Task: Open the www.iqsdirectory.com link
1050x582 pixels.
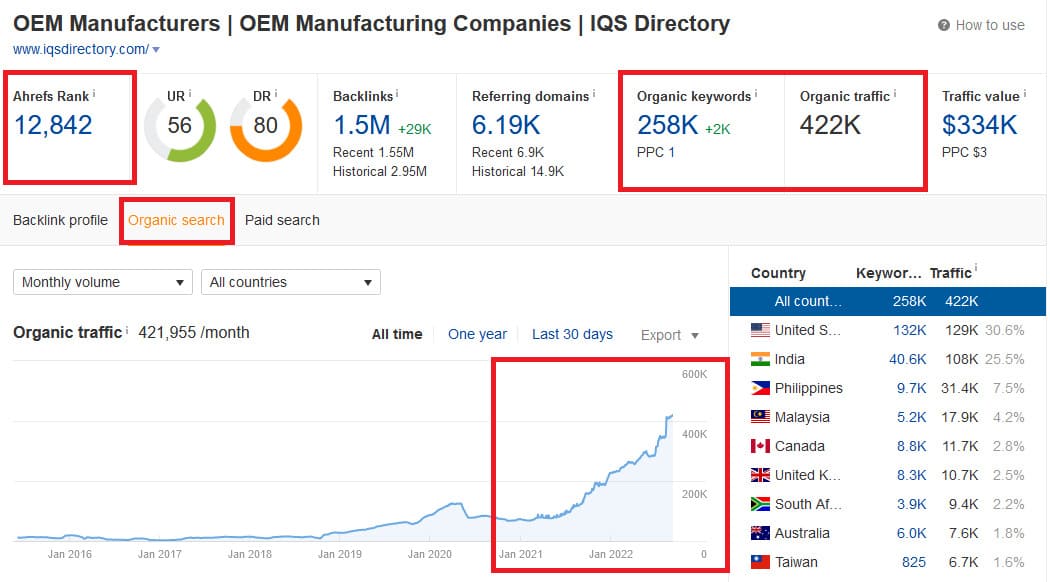Action: [x=81, y=49]
